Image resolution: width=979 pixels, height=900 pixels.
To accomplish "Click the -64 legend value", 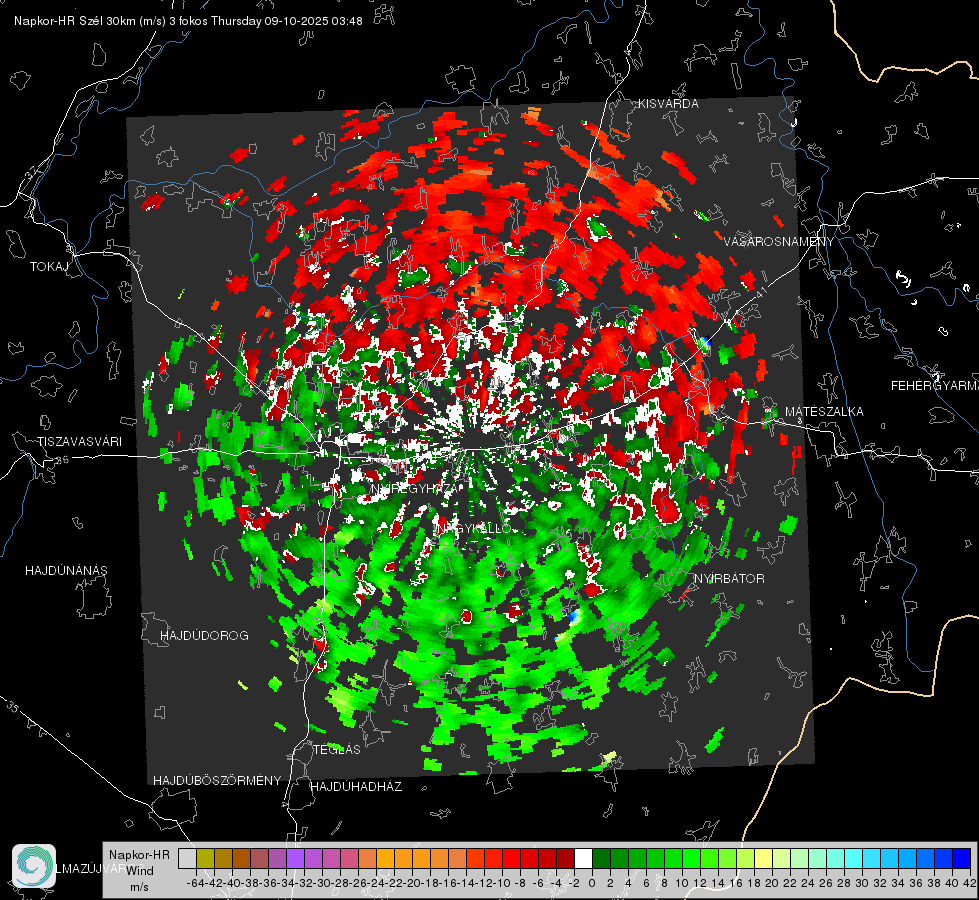I will (x=195, y=883).
